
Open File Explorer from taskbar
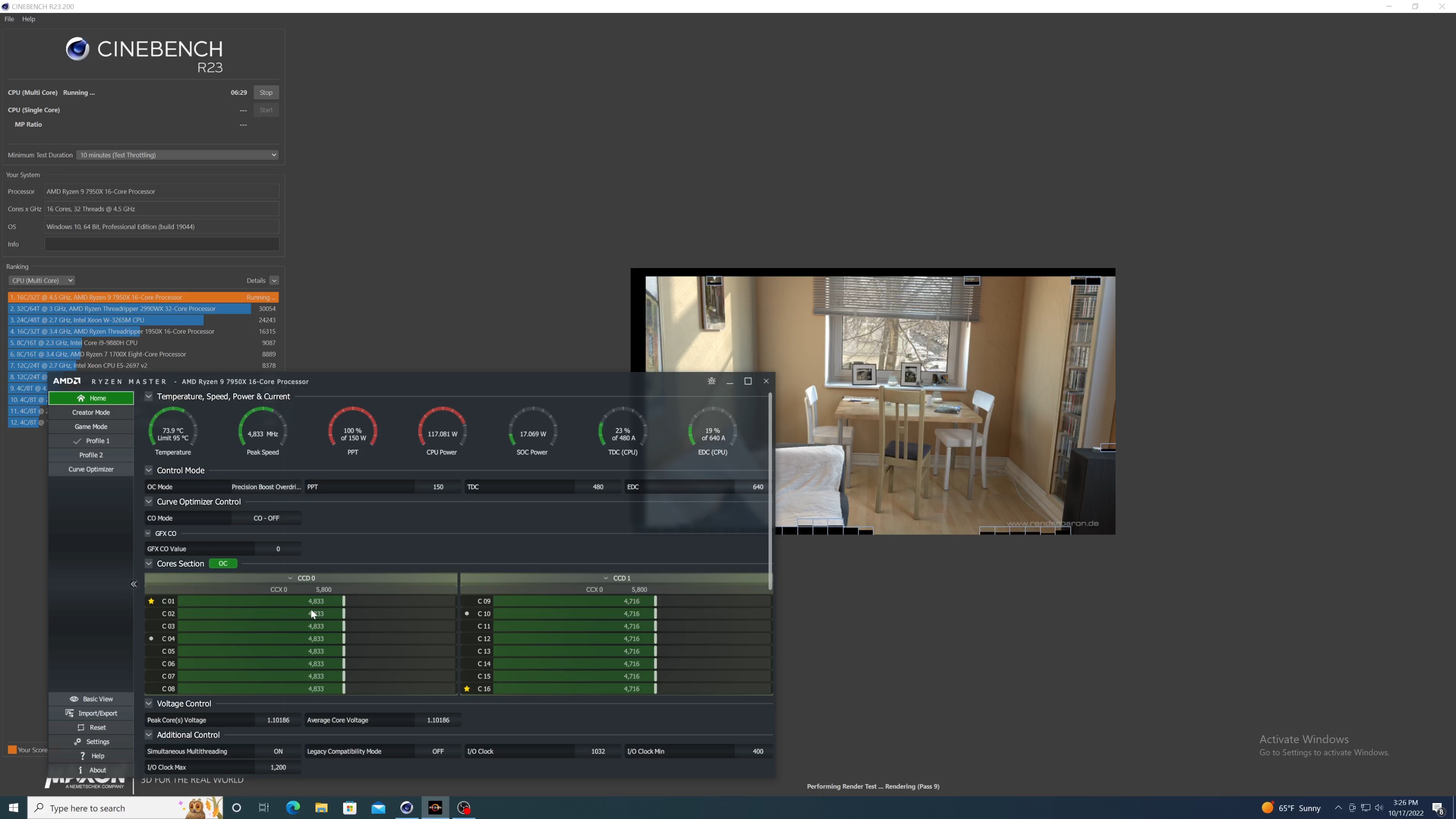(322, 808)
